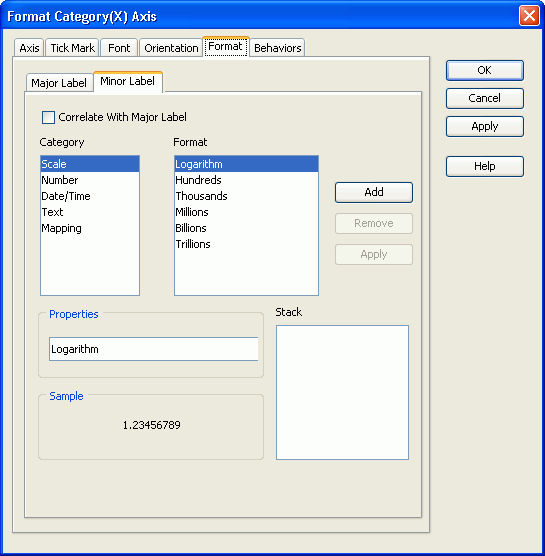Select Date/Time category
The image size is (545, 556).
90,196
